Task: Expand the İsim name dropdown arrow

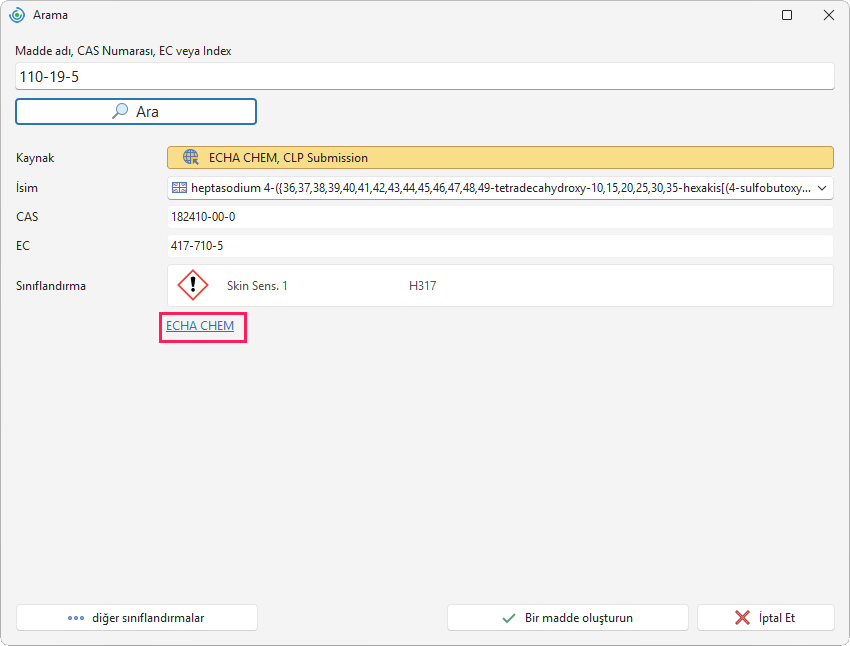Action: (822, 188)
